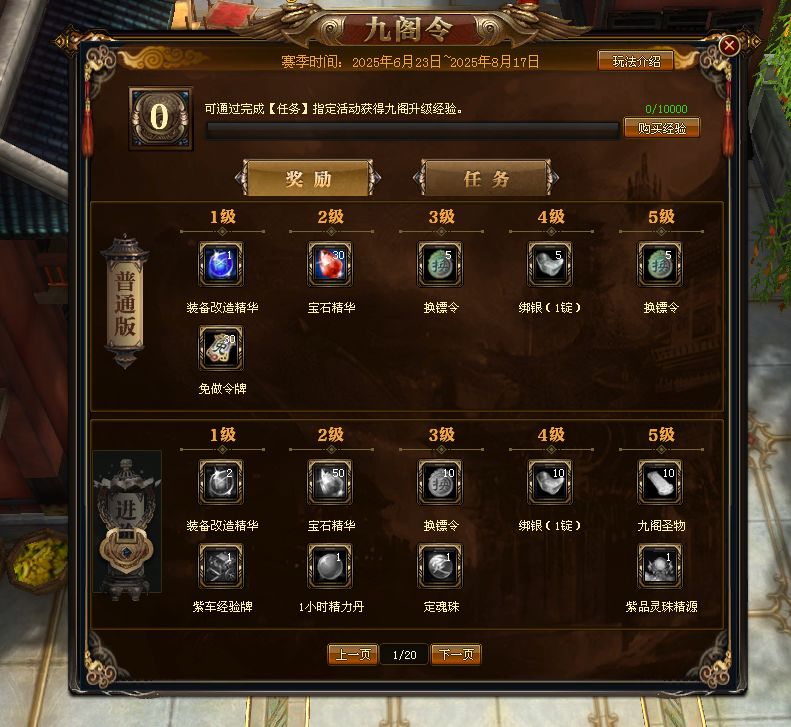
Task: Open the 奖励 tab
Action: tap(308, 178)
